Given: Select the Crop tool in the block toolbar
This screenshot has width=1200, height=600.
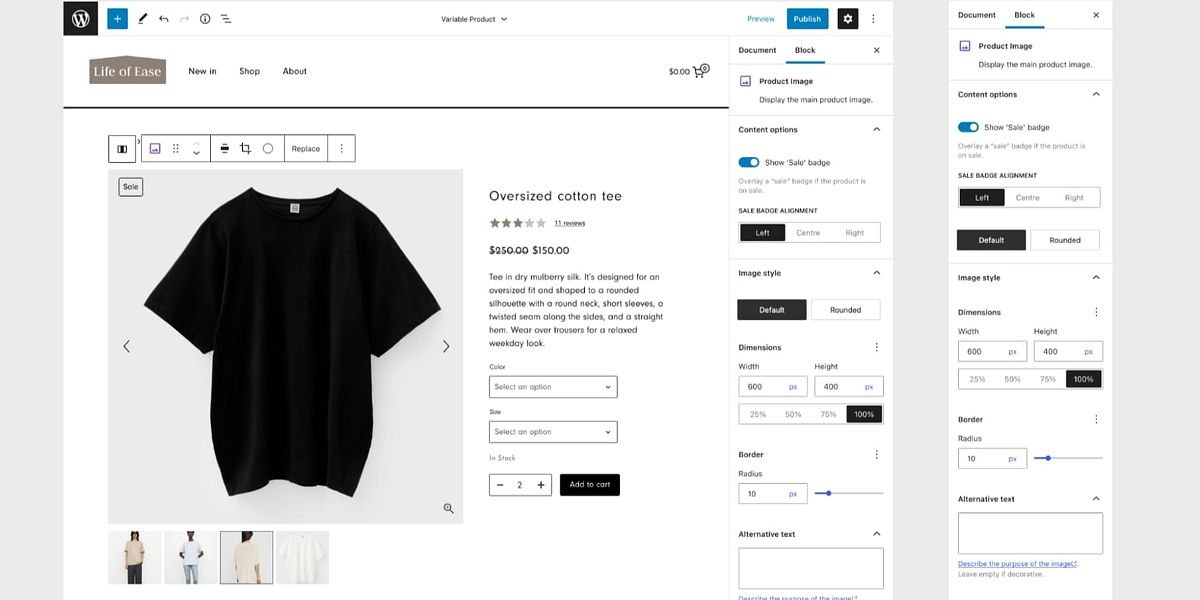Looking at the screenshot, I should (x=246, y=148).
